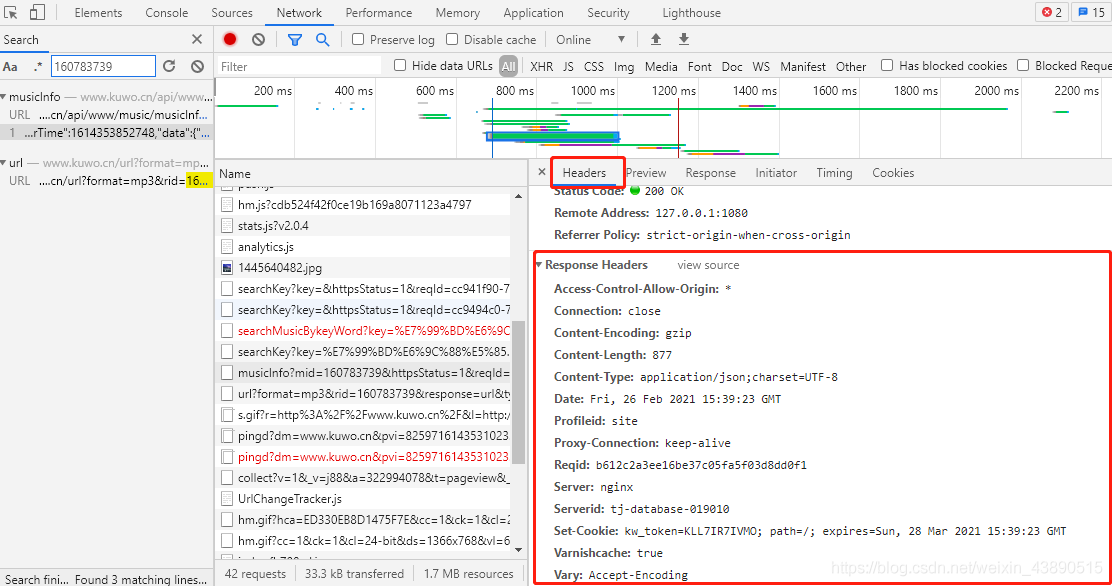Switch to the Console tab
This screenshot has width=1112, height=586.
coord(167,13)
